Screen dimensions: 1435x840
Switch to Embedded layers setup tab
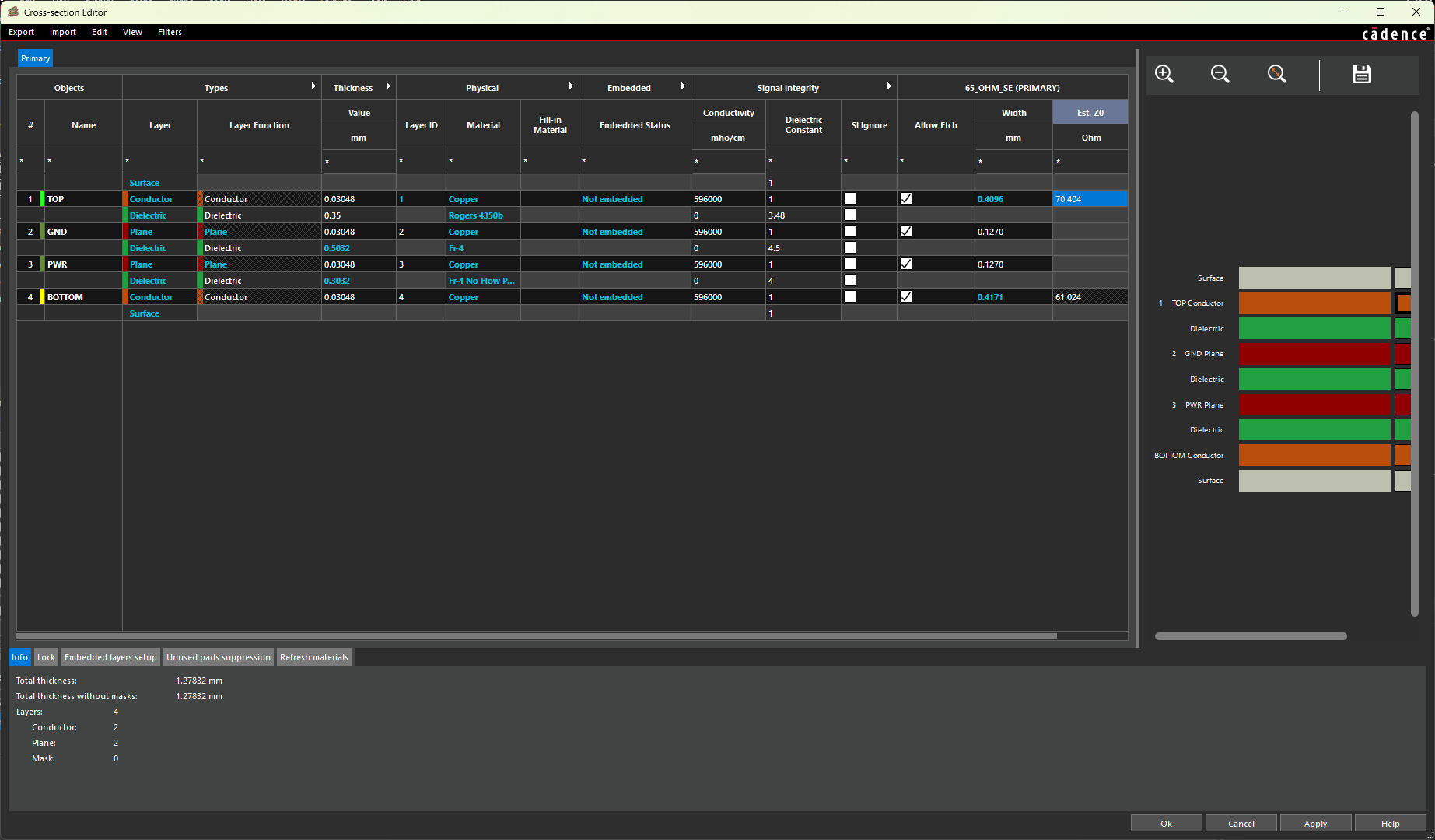[x=110, y=657]
